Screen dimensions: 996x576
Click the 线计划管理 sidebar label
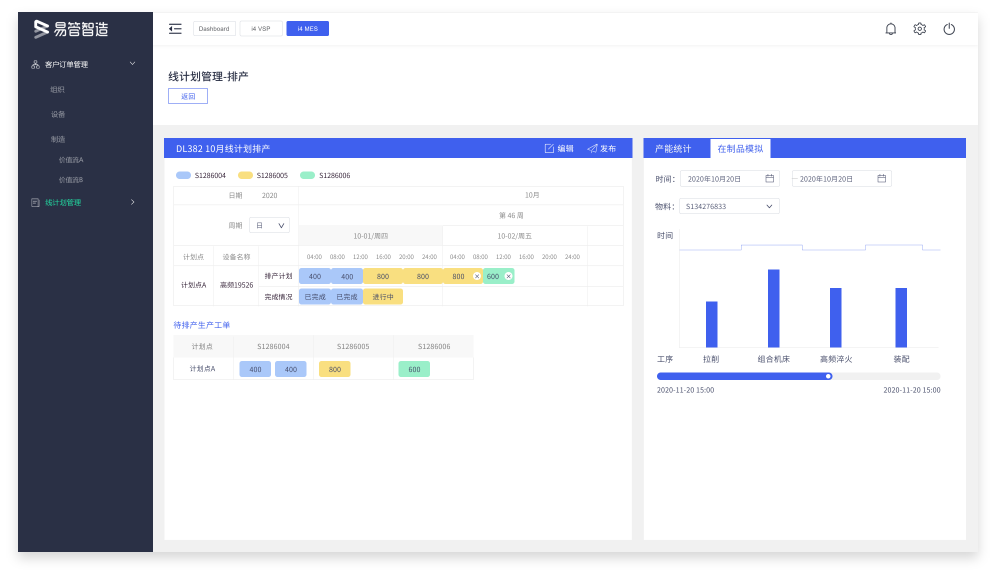(63, 203)
